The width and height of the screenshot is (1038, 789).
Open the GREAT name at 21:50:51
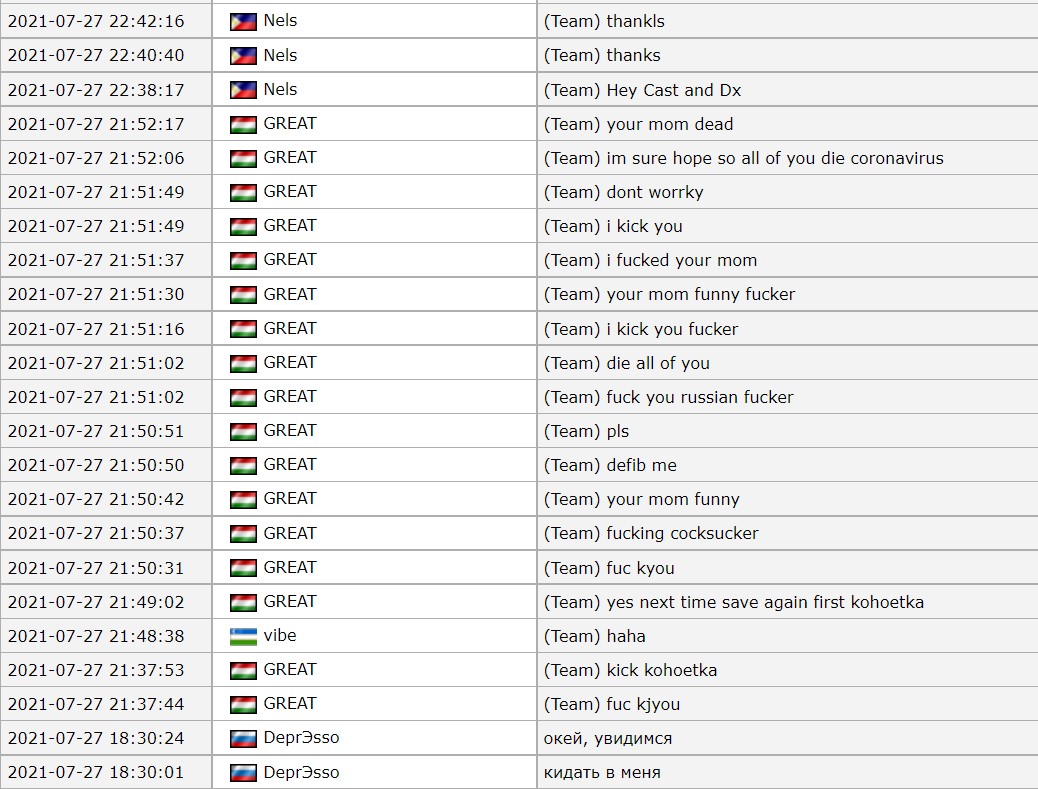(x=290, y=431)
